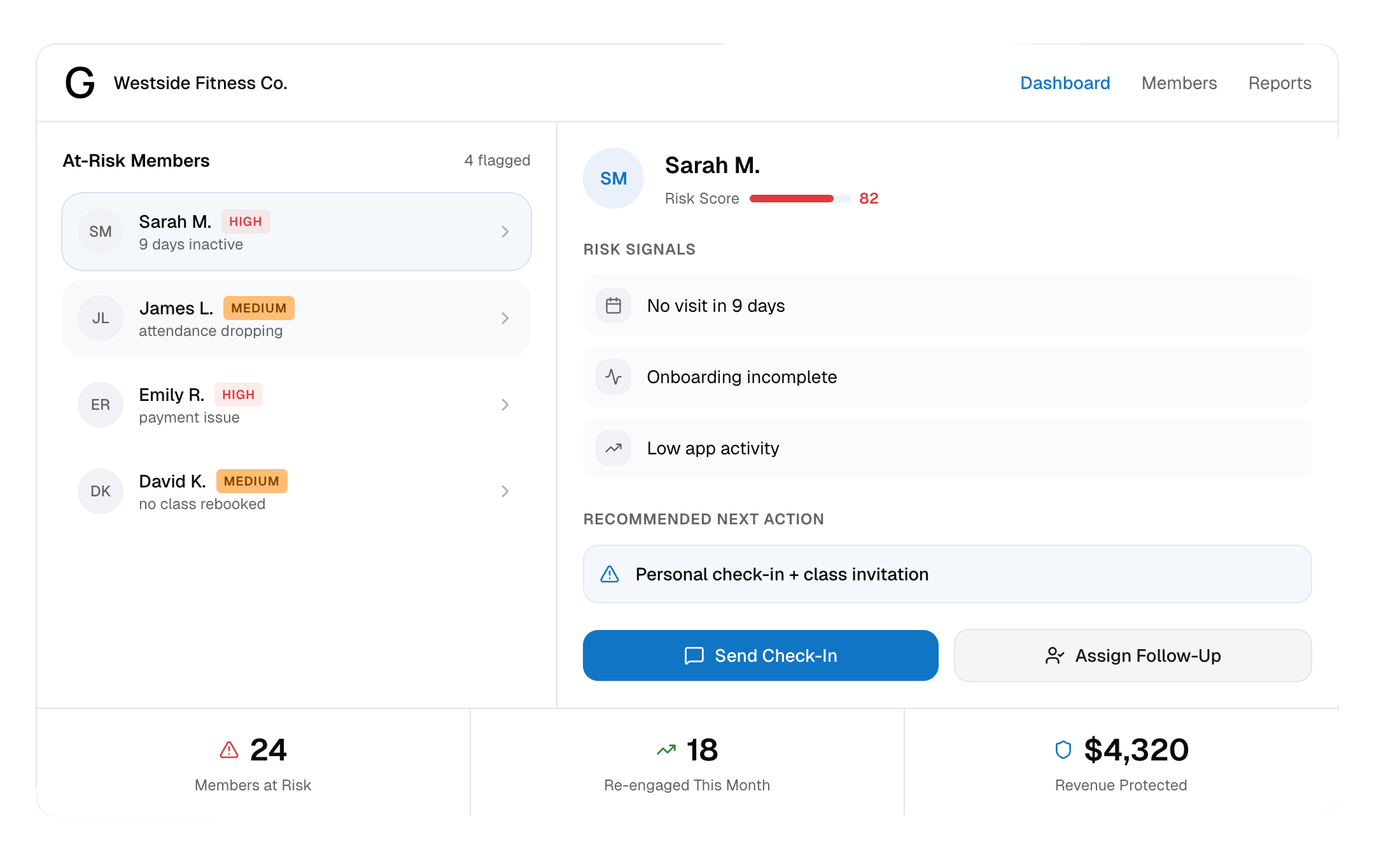The image size is (1400, 854).
Task: Switch to the Members tab
Action: click(1179, 83)
